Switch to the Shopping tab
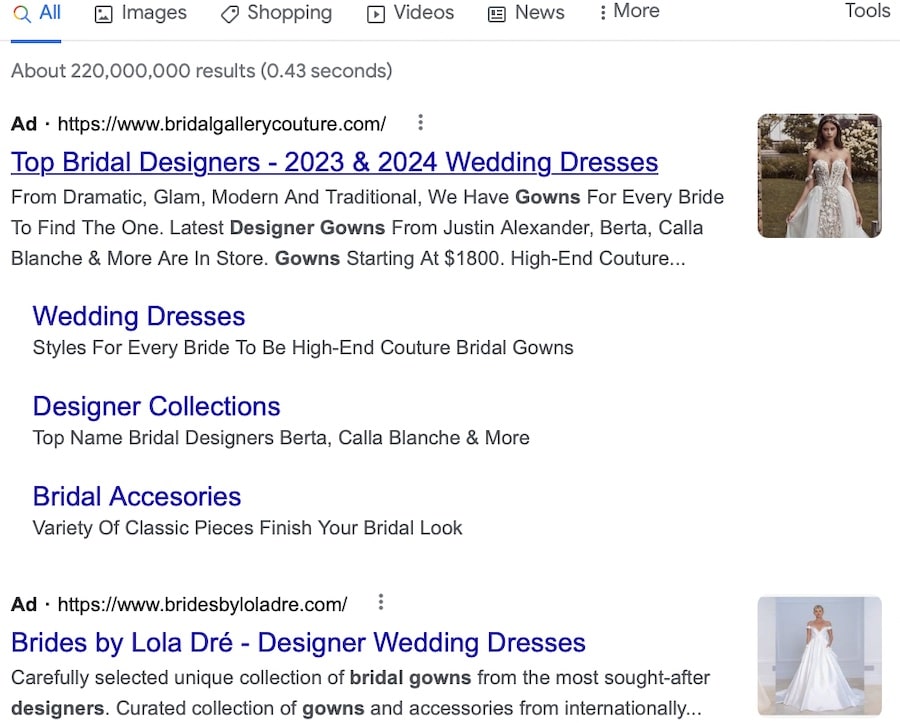Image resolution: width=900 pixels, height=723 pixels. [277, 13]
